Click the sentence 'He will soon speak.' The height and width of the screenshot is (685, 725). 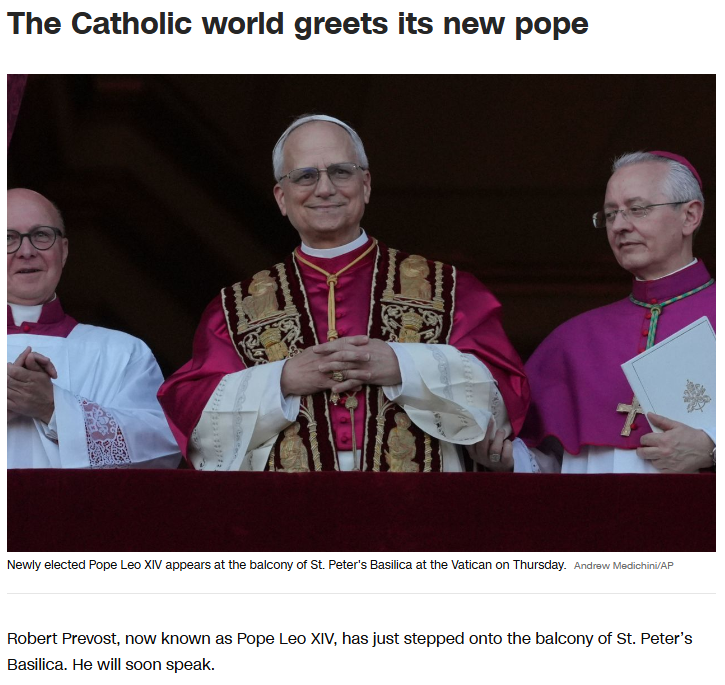[144, 664]
